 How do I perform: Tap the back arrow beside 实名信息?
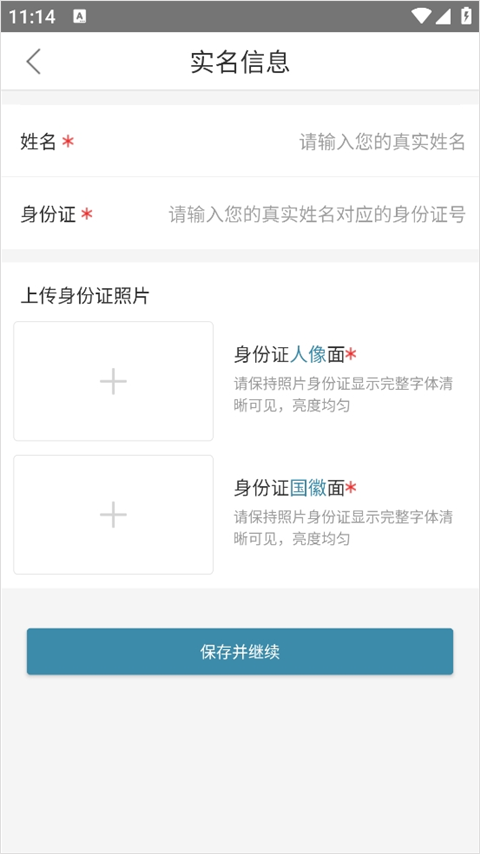point(33,61)
